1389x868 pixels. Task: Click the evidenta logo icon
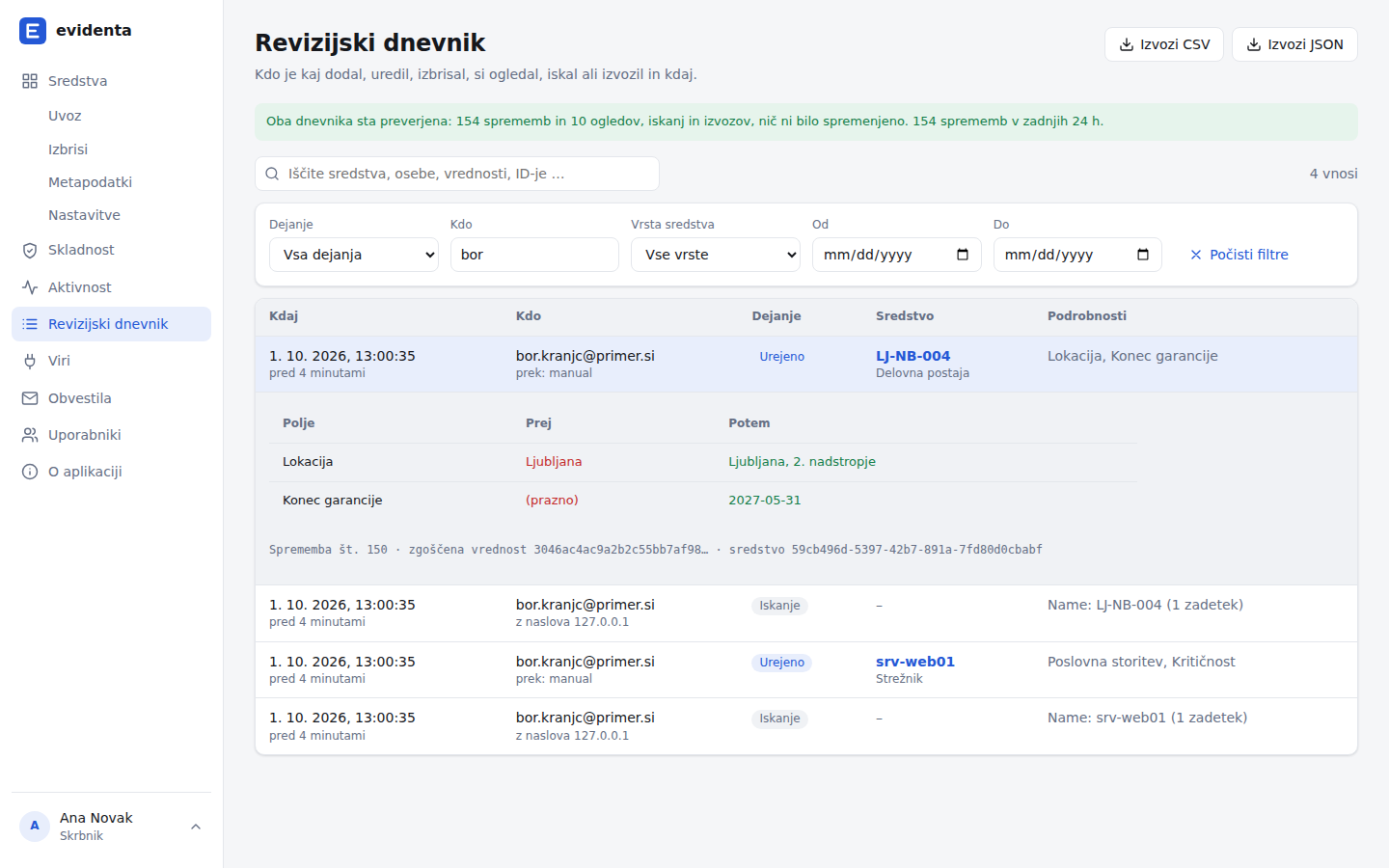[x=33, y=31]
